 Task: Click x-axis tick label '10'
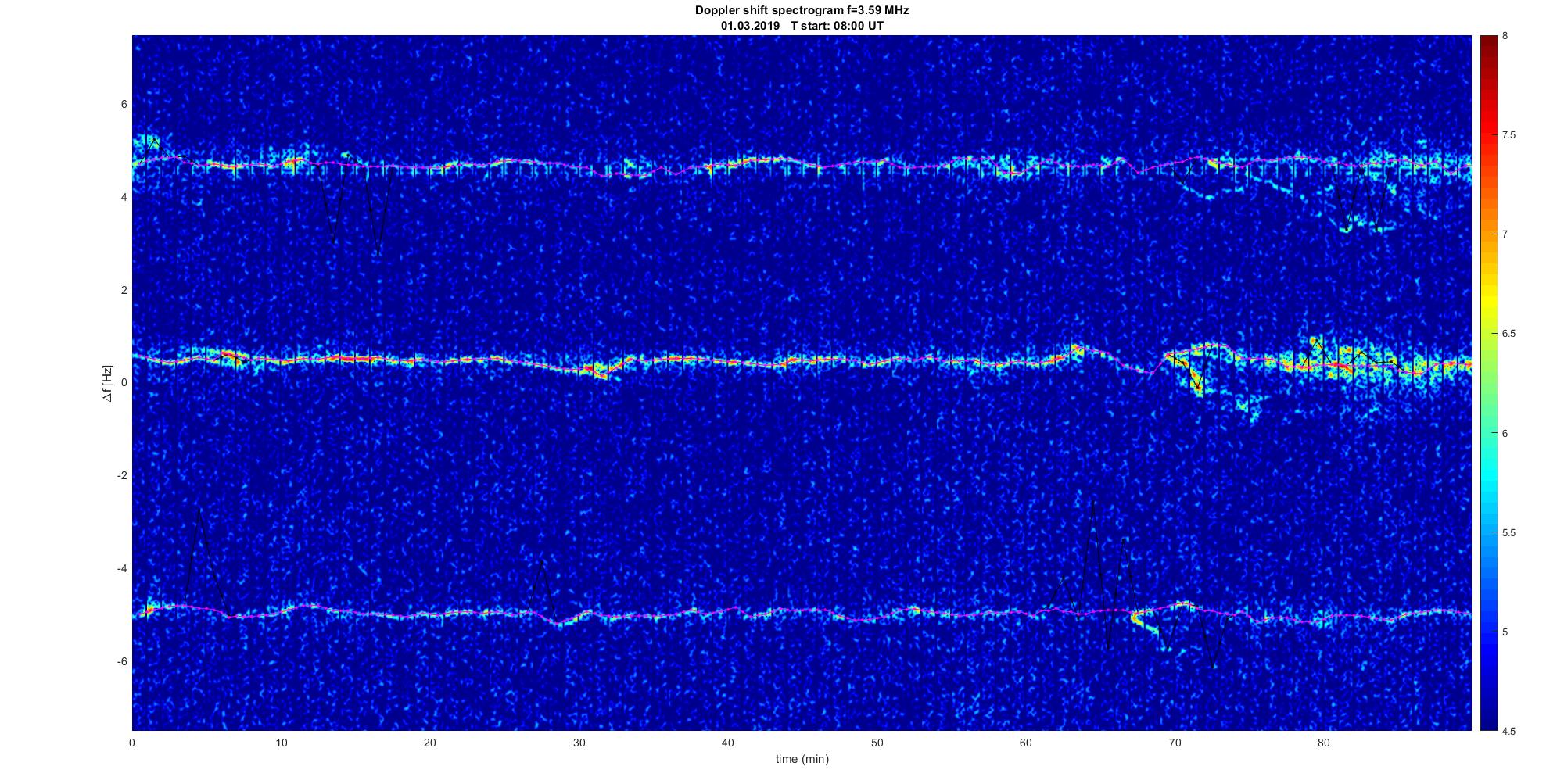pyautogui.click(x=282, y=743)
